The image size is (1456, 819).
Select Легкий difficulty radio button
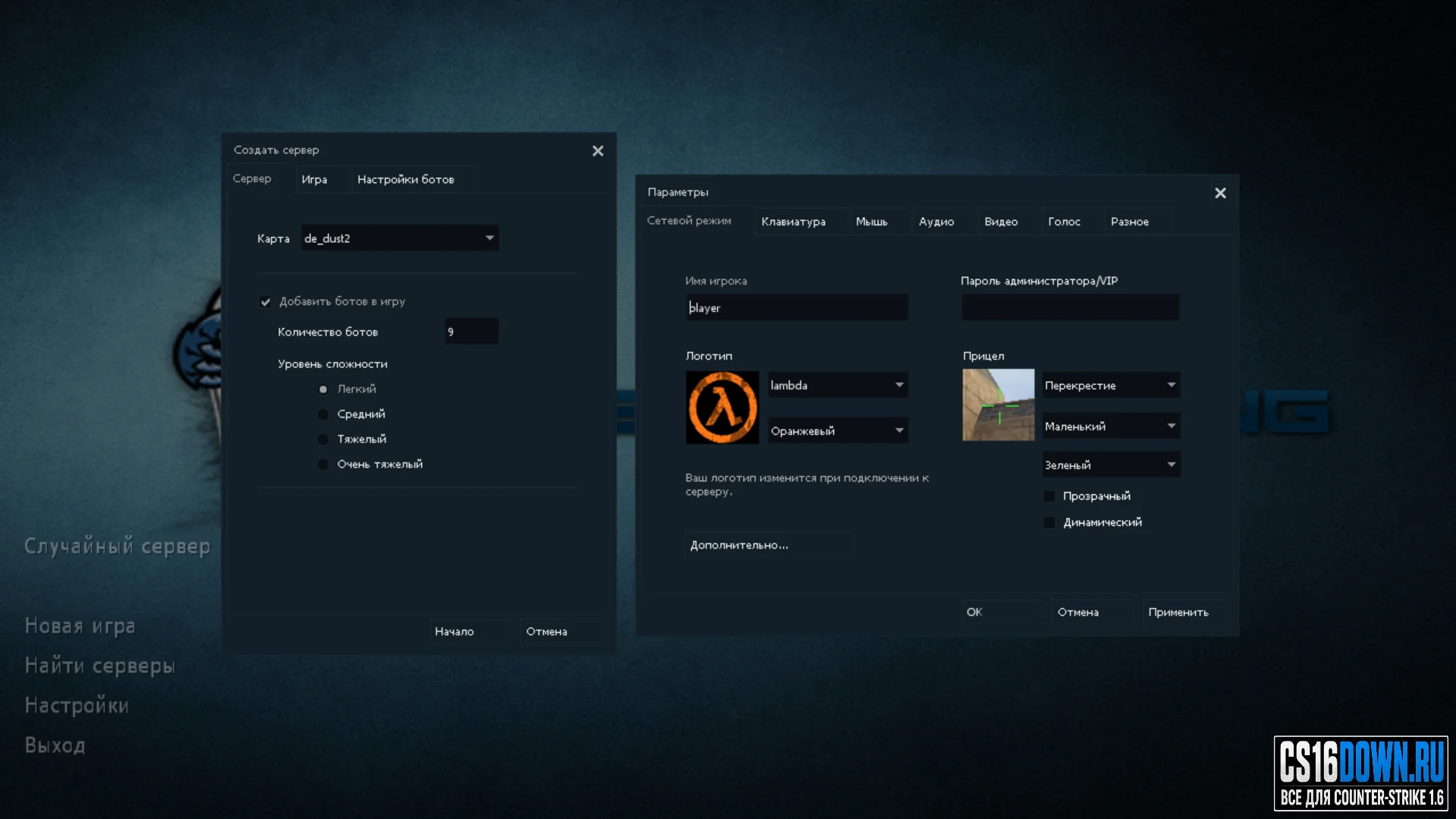click(323, 389)
